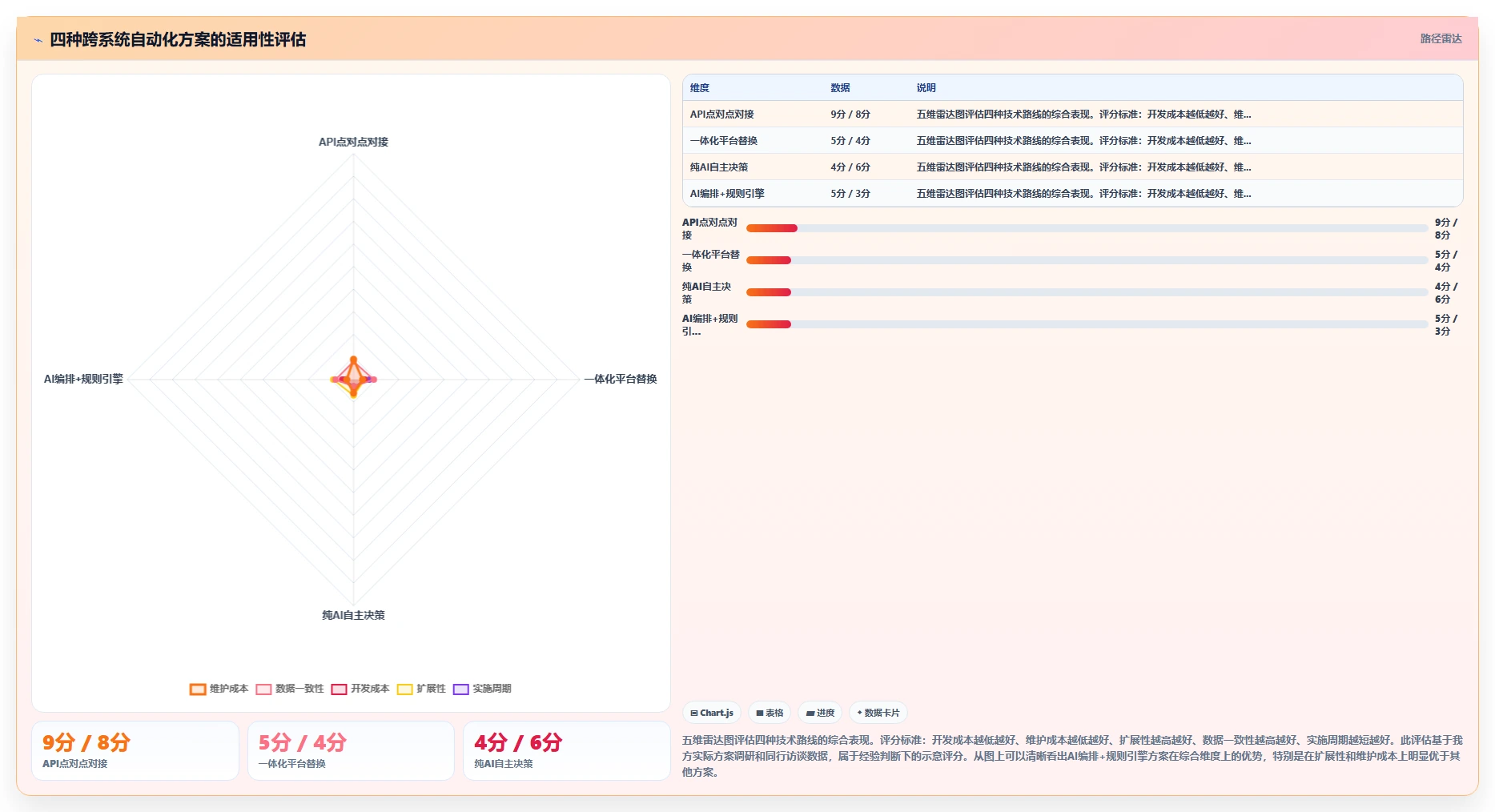Select the 数据卡片 chip

pos(878,713)
